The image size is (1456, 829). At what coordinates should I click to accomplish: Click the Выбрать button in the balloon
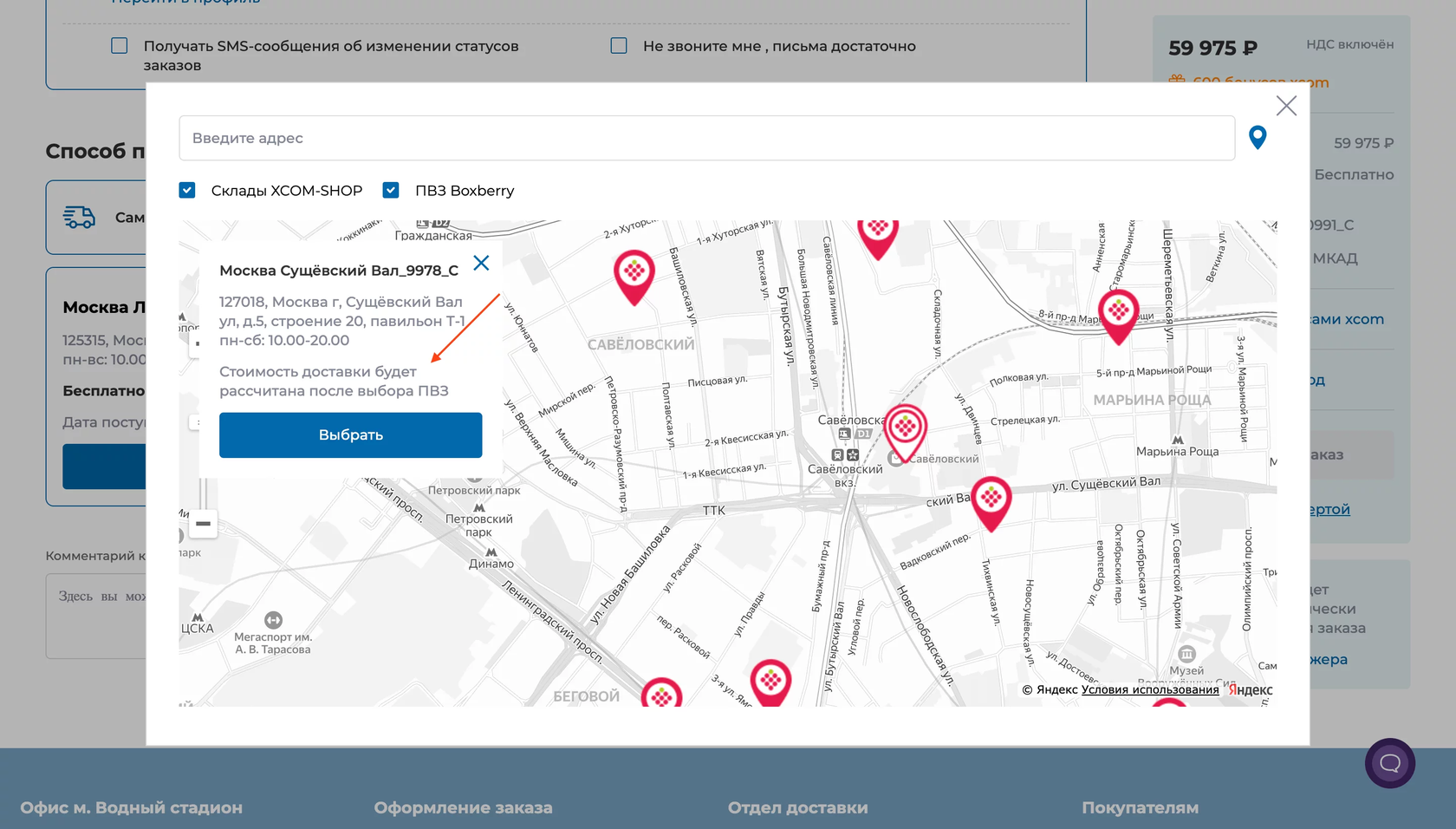click(350, 434)
